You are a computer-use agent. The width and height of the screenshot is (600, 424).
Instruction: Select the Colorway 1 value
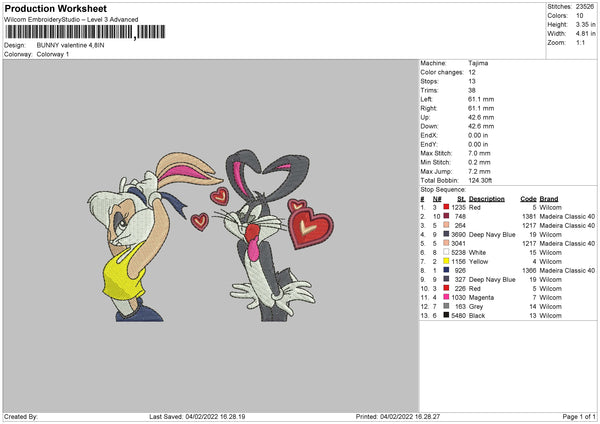pyautogui.click(x=53, y=54)
